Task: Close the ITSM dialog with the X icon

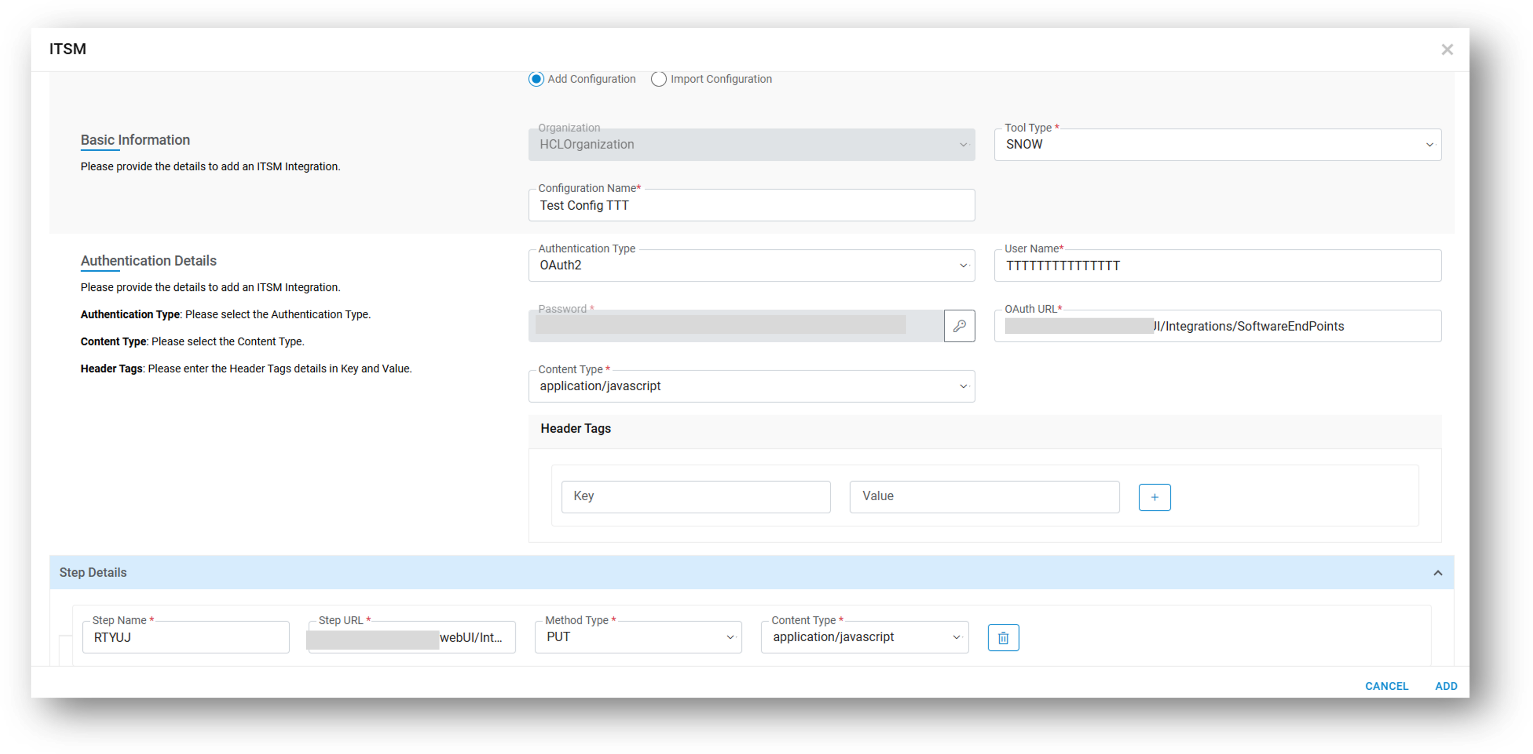Action: tap(1446, 49)
